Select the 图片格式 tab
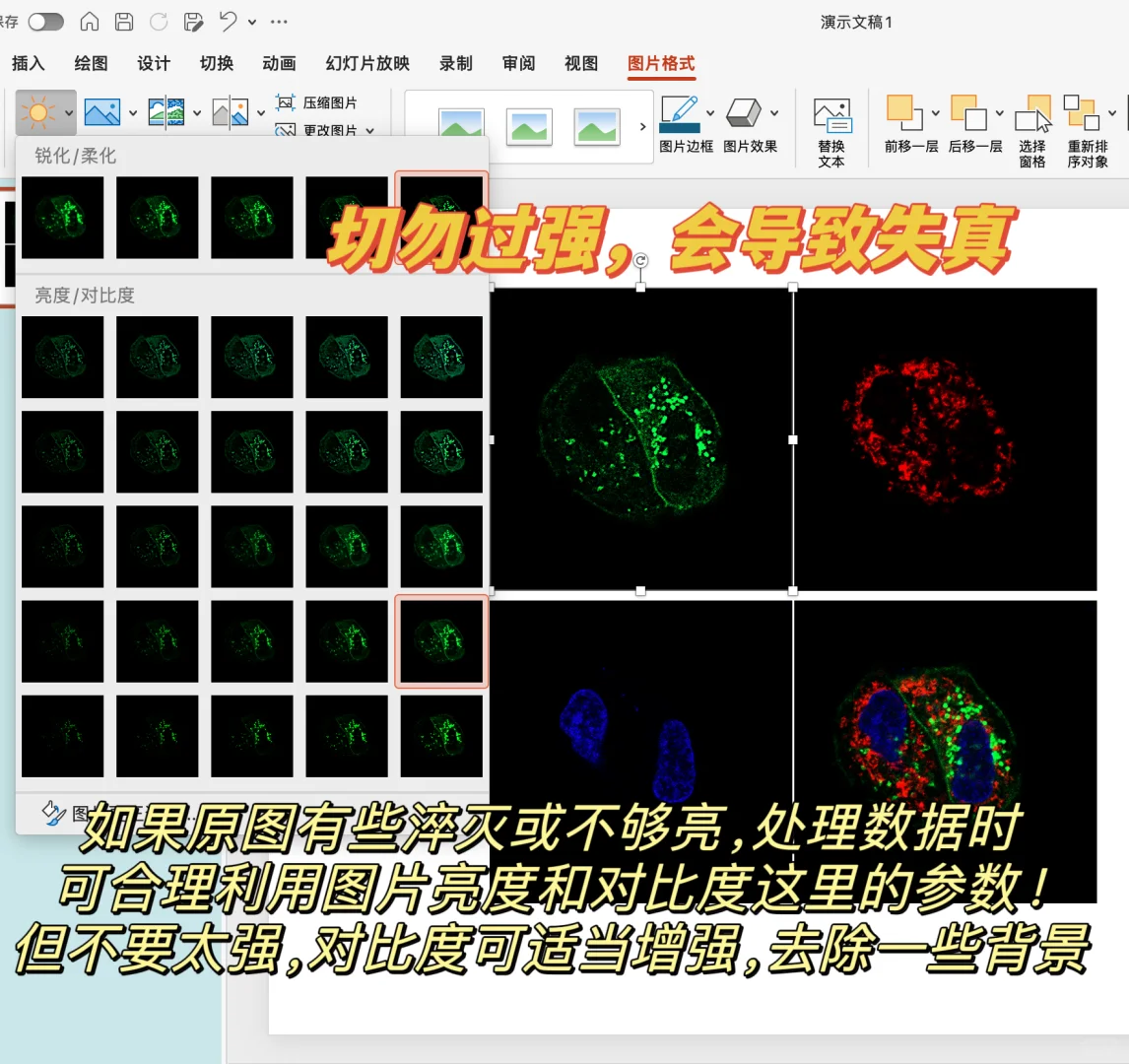The width and height of the screenshot is (1129, 1064). click(x=661, y=63)
